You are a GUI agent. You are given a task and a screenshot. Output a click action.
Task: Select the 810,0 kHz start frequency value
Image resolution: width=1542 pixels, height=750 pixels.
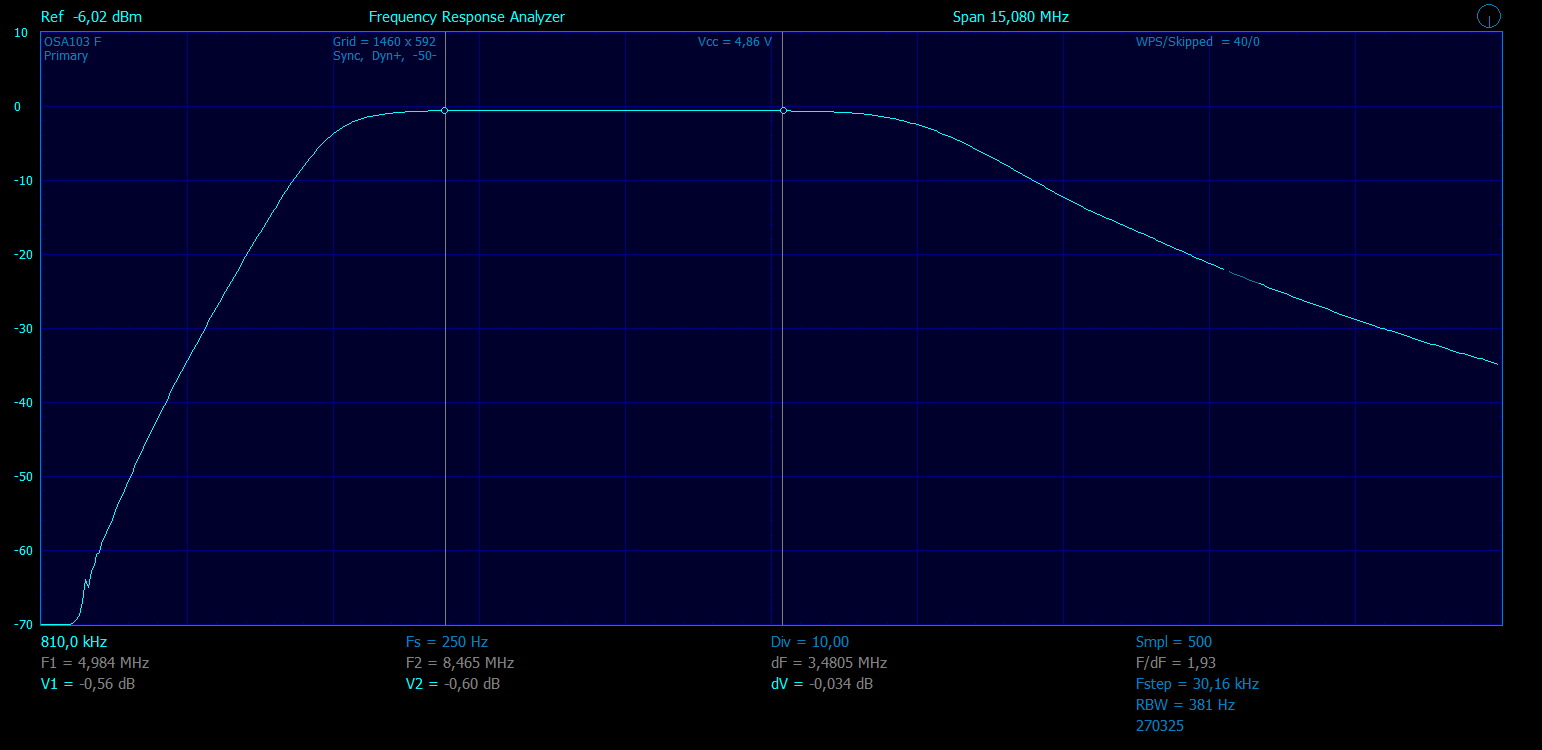tap(74, 642)
